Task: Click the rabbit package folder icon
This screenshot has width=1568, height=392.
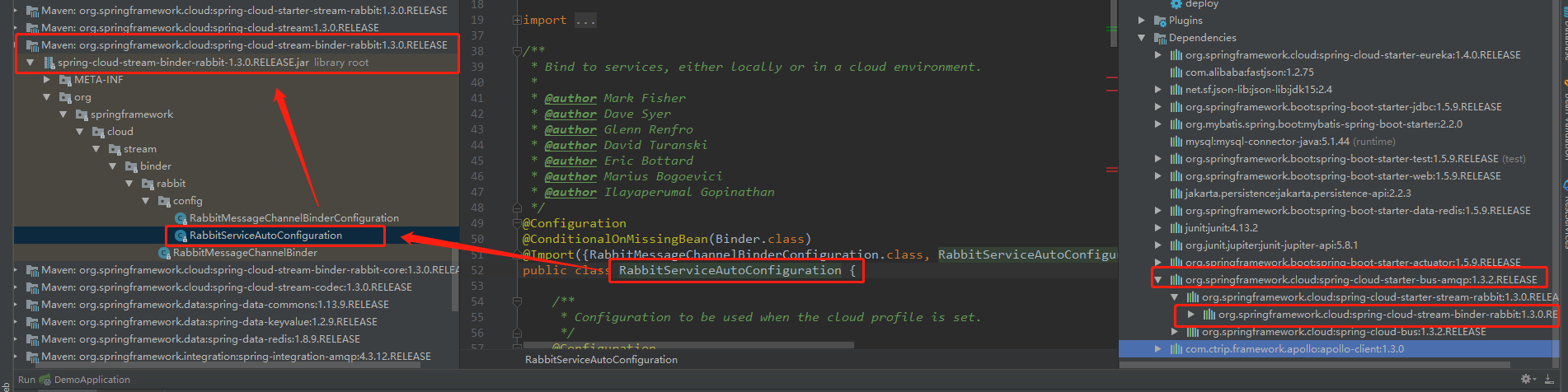Action: pyautogui.click(x=148, y=184)
